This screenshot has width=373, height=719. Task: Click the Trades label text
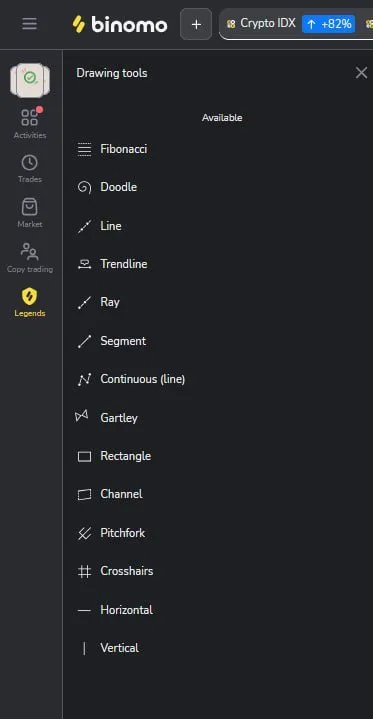(30, 179)
